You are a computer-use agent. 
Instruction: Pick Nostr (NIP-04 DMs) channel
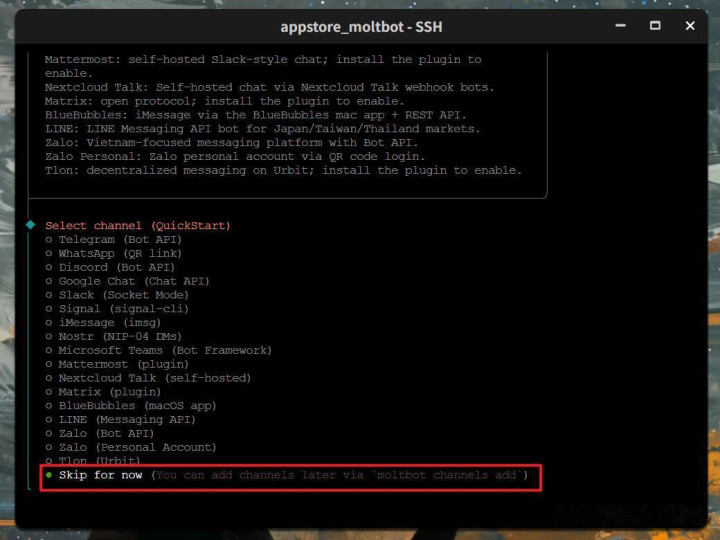click(x=113, y=337)
